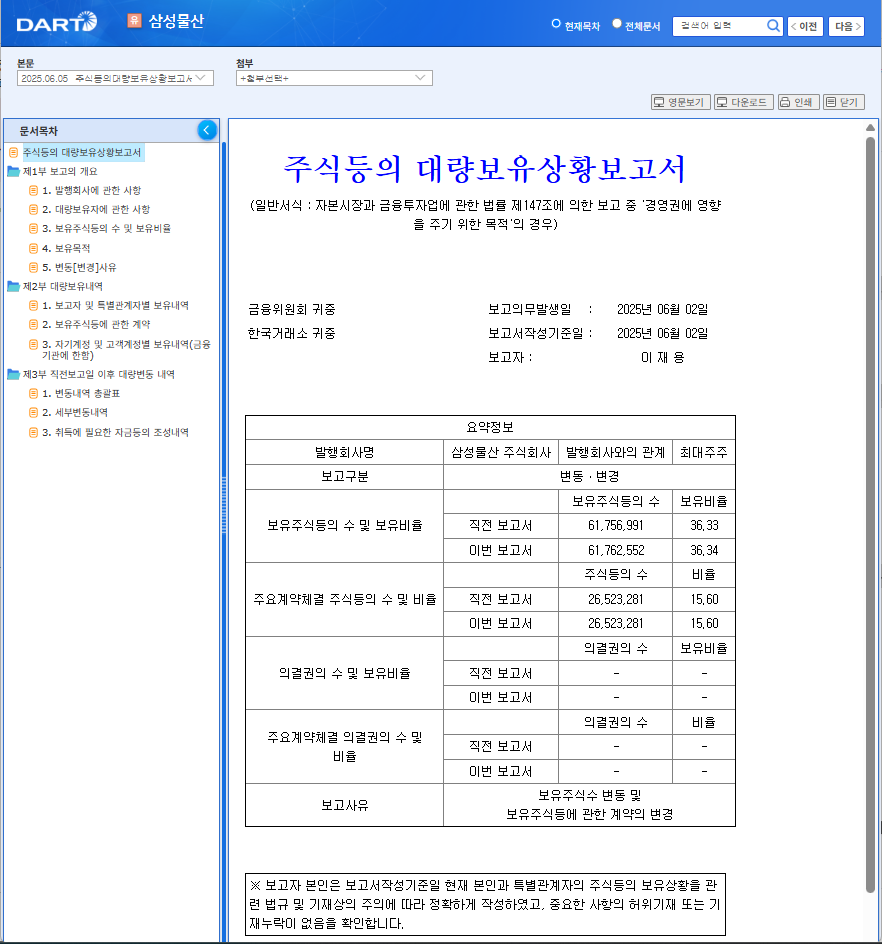Click the 영문보기 button

coord(680,102)
